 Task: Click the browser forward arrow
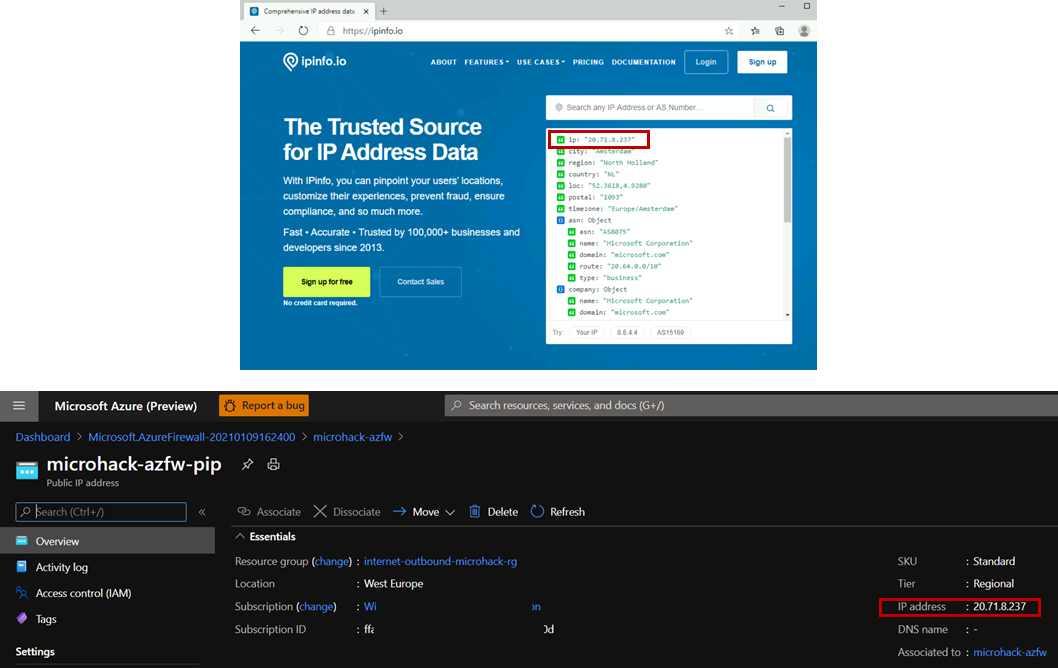tap(279, 30)
